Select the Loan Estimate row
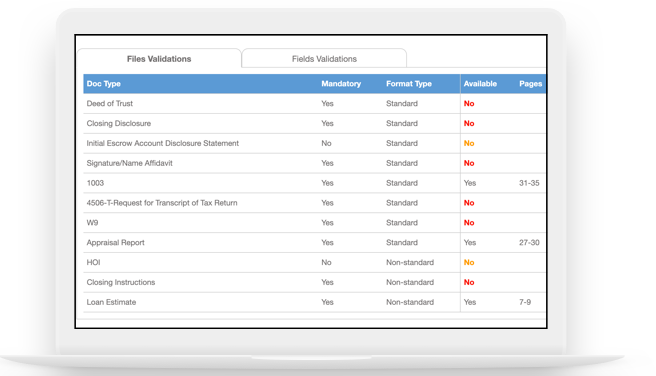Screen dimensions: 656x376 click(x=315, y=302)
